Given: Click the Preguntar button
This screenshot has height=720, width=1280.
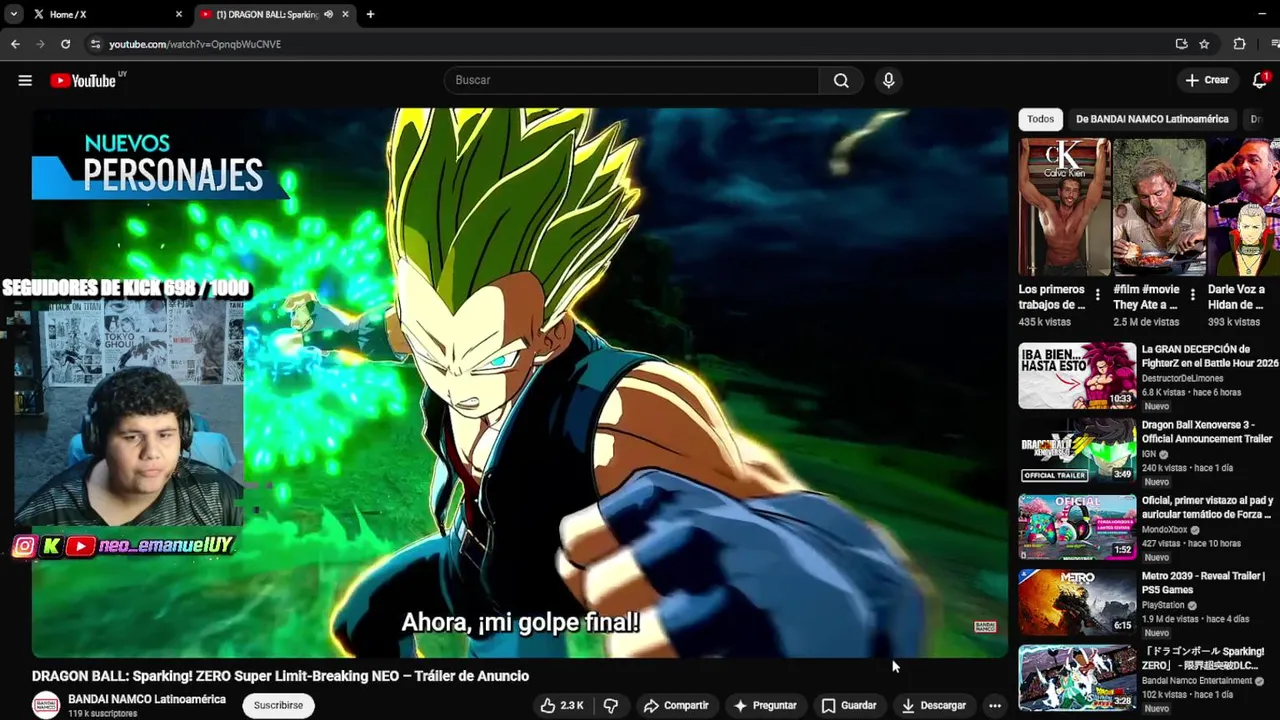Looking at the screenshot, I should (765, 705).
